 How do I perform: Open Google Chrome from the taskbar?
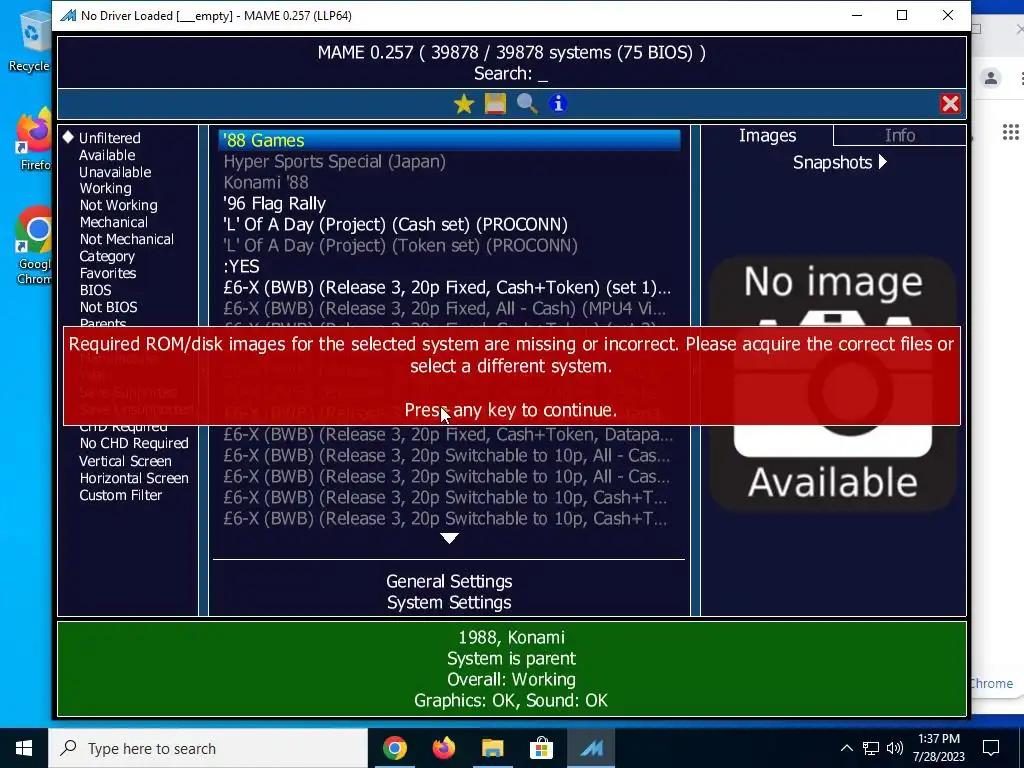(x=395, y=748)
